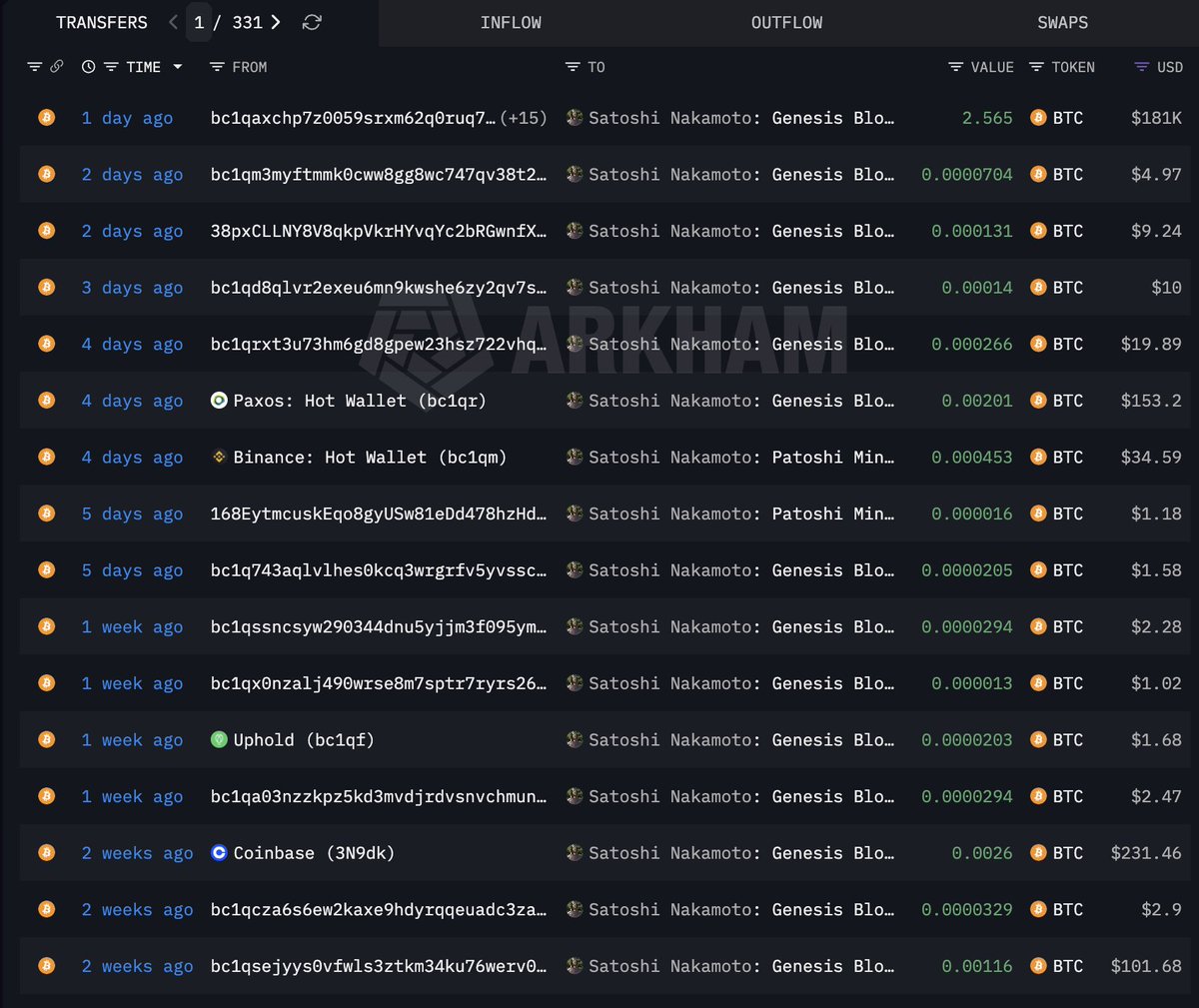
Task: Open Coinbase (3N9dk) entity
Action: [x=314, y=853]
